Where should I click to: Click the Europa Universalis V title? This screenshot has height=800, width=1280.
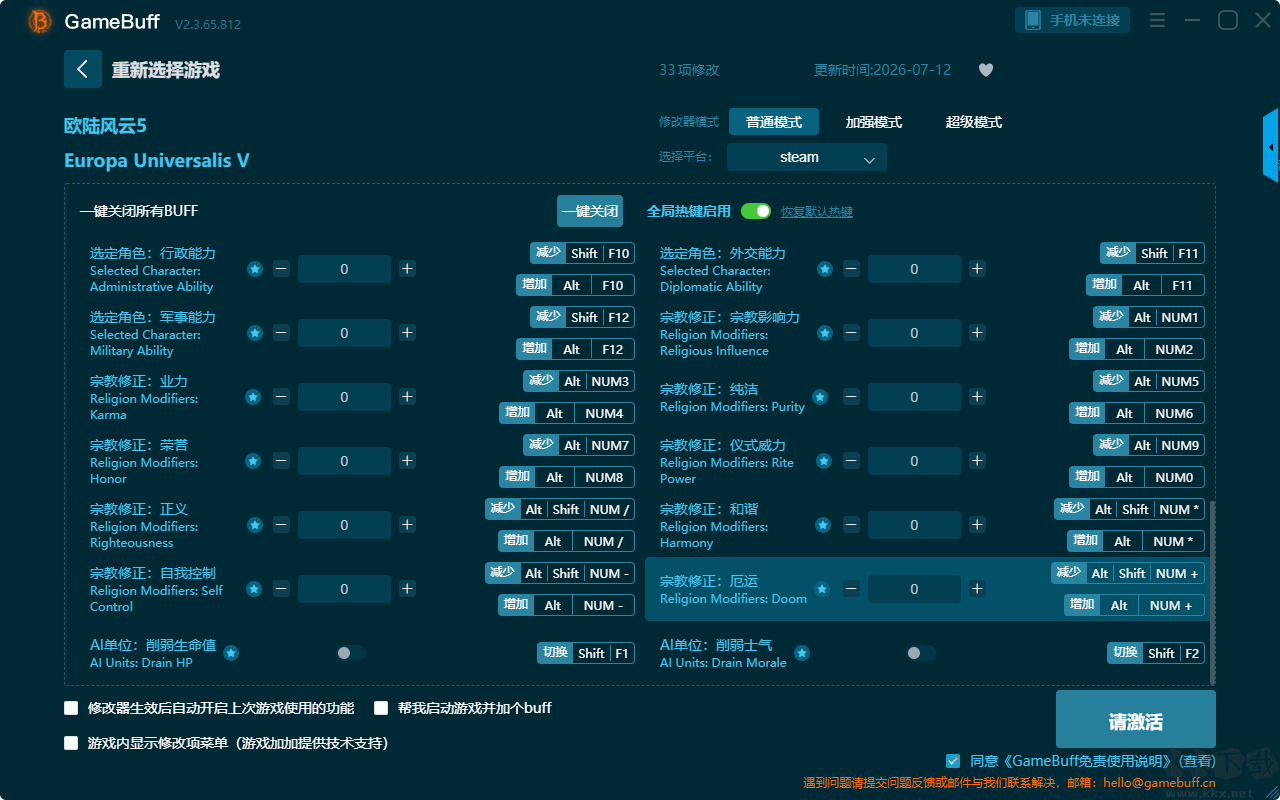(x=157, y=161)
